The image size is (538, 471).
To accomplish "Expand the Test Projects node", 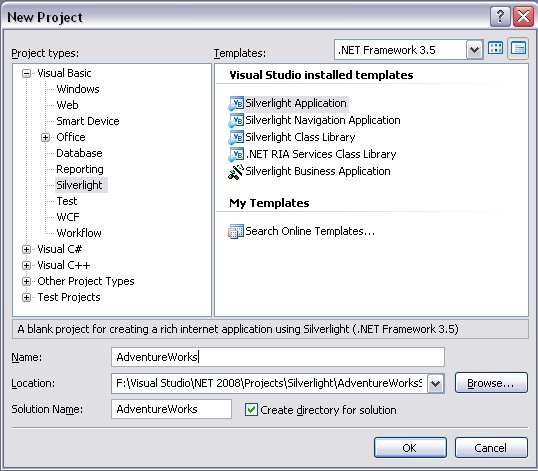I will pyautogui.click(x=26, y=297).
